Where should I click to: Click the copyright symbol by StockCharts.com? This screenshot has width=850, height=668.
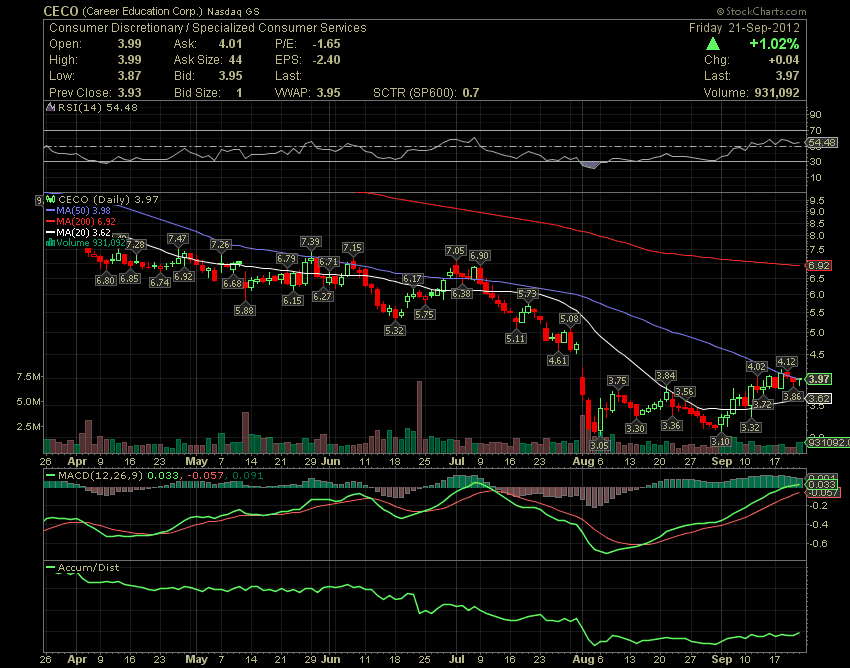pyautogui.click(x=720, y=11)
